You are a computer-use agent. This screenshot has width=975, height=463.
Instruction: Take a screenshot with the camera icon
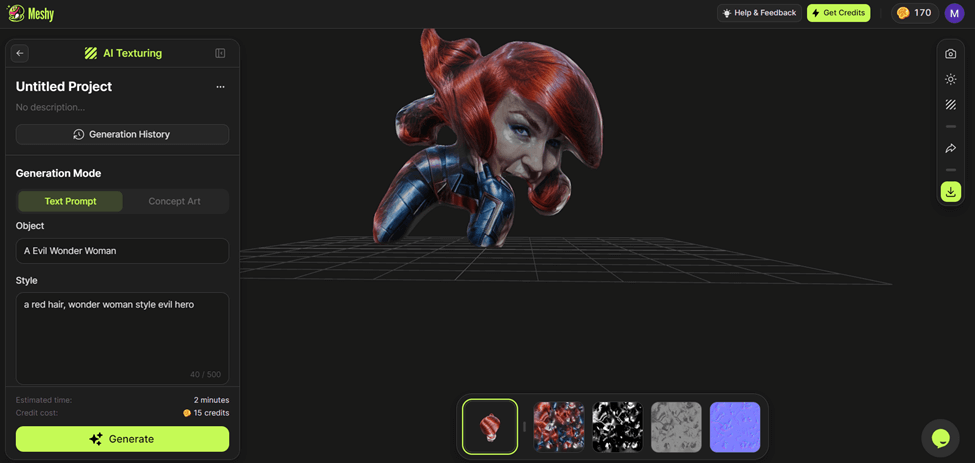tap(950, 54)
